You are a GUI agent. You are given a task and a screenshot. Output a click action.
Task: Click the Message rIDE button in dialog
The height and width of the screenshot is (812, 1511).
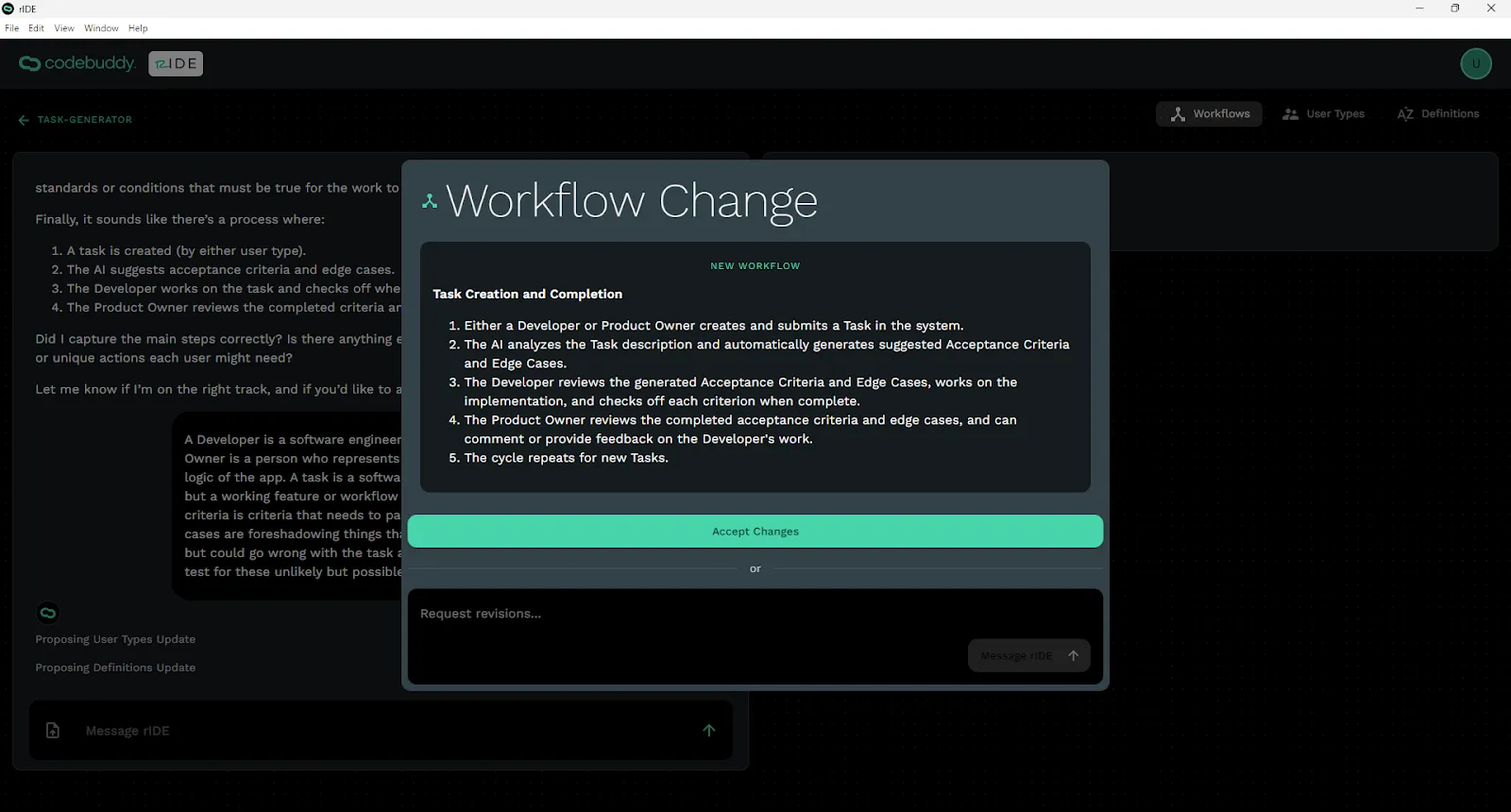pyautogui.click(x=1029, y=655)
